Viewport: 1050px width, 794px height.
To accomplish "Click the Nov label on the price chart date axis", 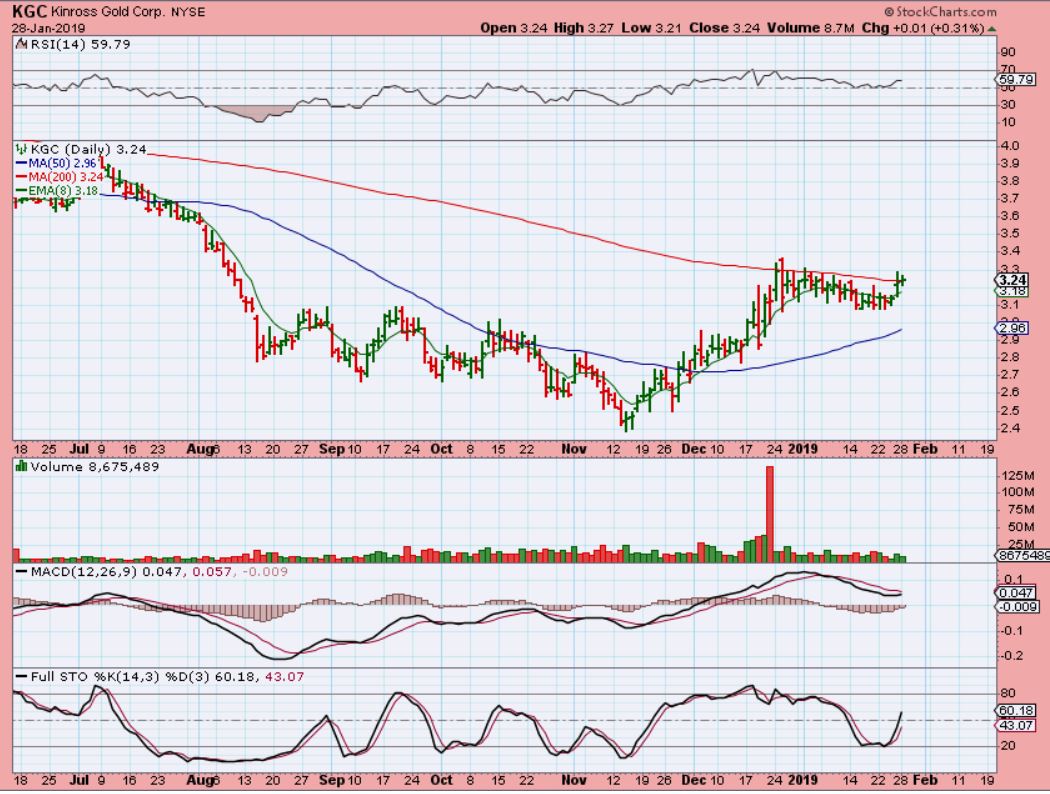I will pos(574,449).
